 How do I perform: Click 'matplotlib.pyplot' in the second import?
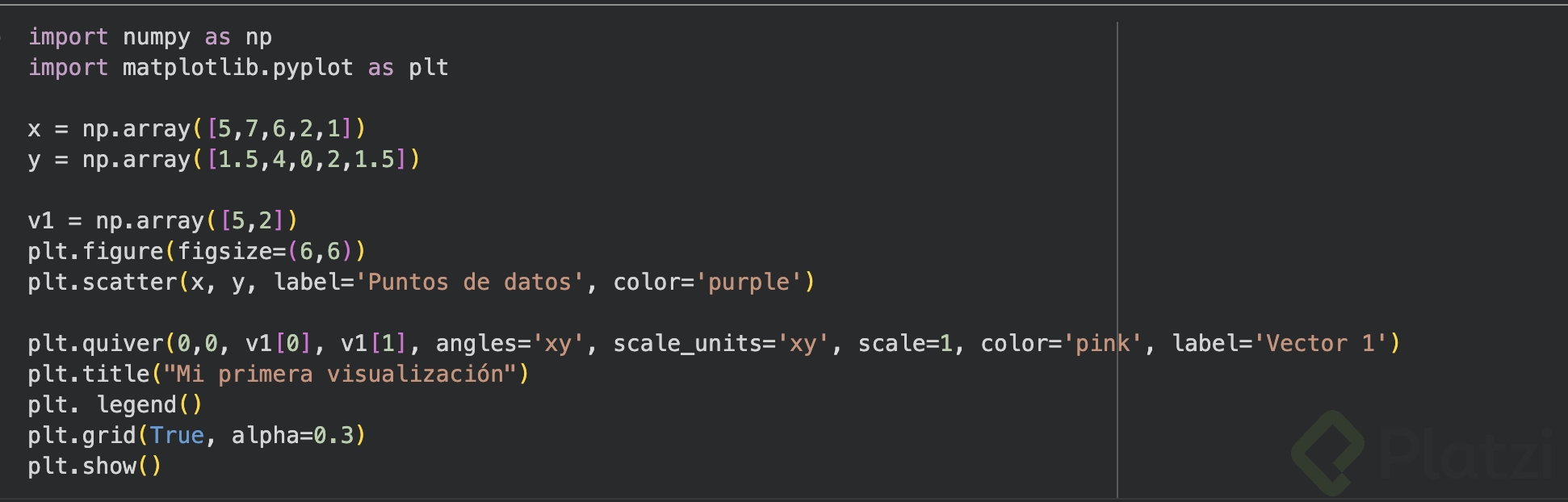point(237,68)
